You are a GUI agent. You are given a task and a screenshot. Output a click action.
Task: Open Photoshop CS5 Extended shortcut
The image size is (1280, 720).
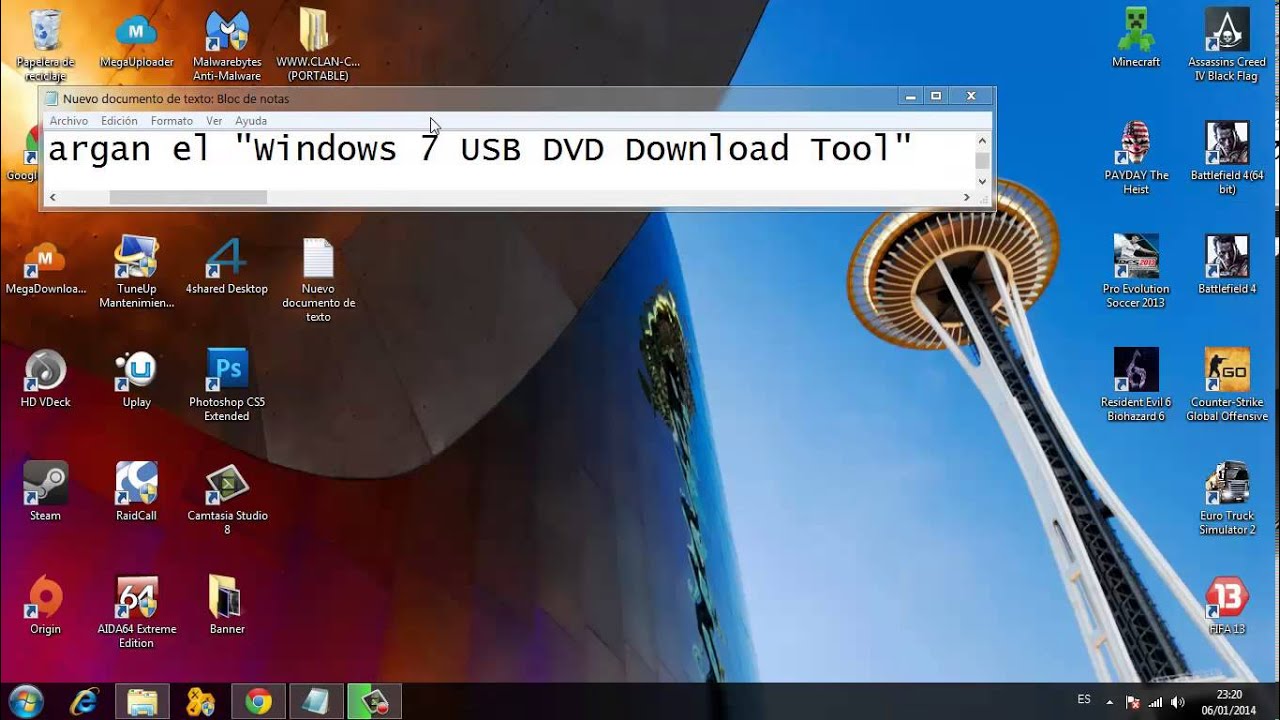pos(227,385)
